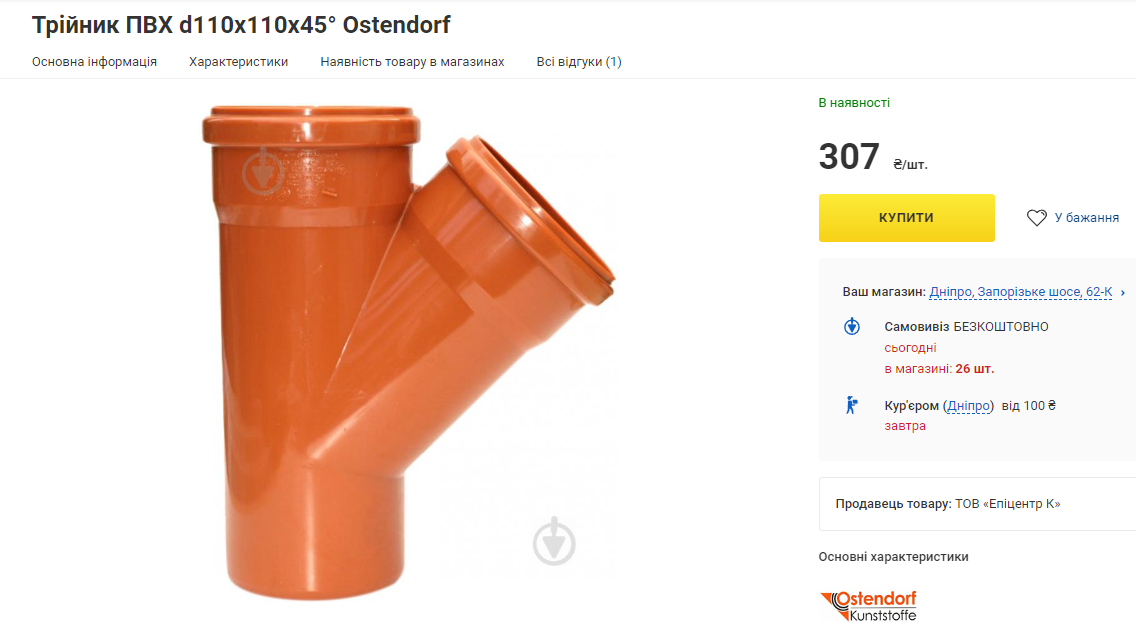Click the 307 ₴/шт. price
This screenshot has height=631, width=1136.
click(873, 156)
